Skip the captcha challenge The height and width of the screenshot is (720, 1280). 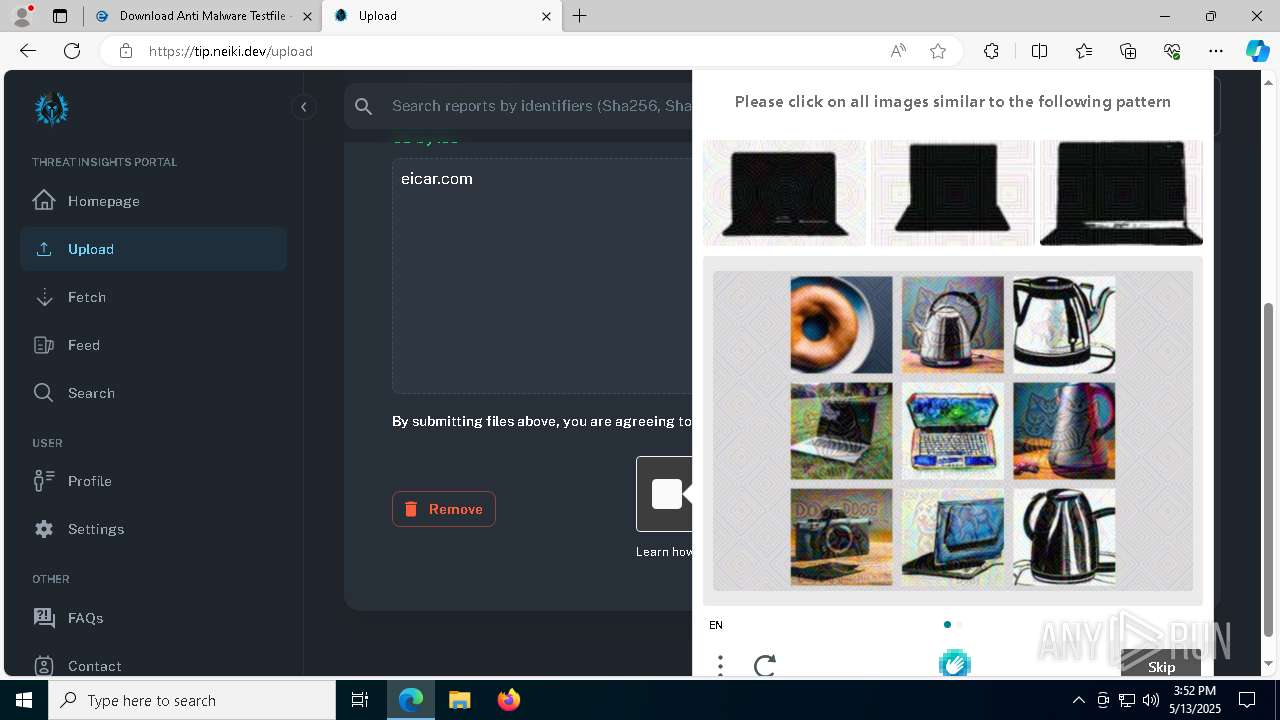(x=1161, y=666)
